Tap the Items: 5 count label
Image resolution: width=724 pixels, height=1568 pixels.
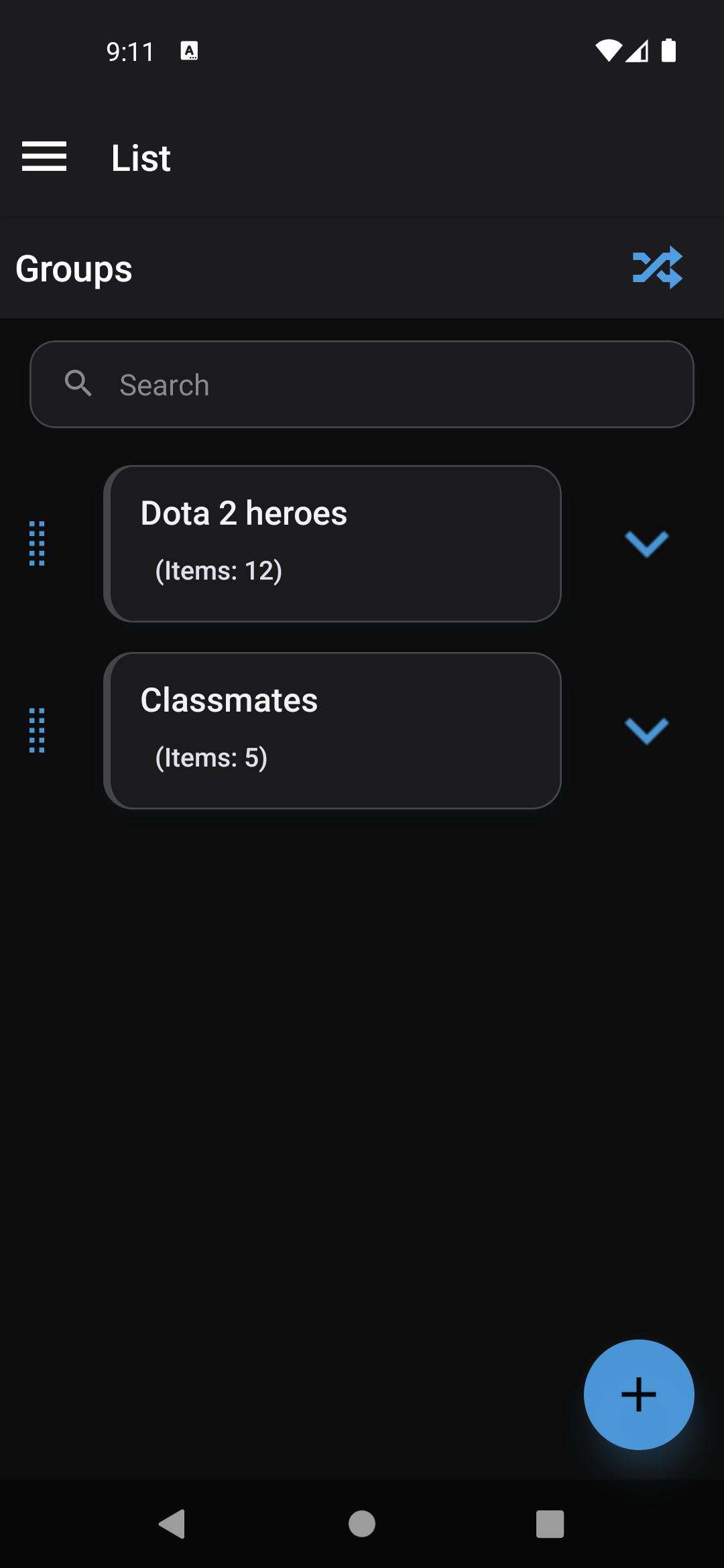point(211,758)
